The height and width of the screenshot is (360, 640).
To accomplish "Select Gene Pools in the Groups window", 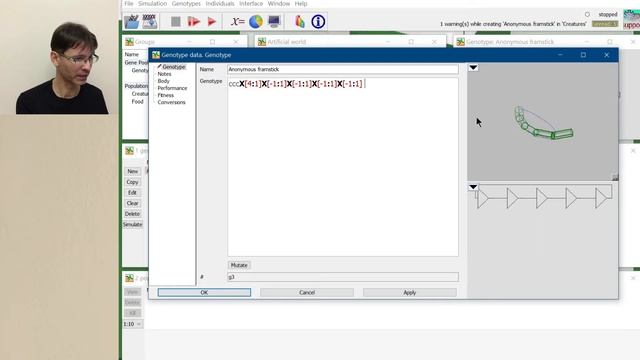I will coord(137,63).
